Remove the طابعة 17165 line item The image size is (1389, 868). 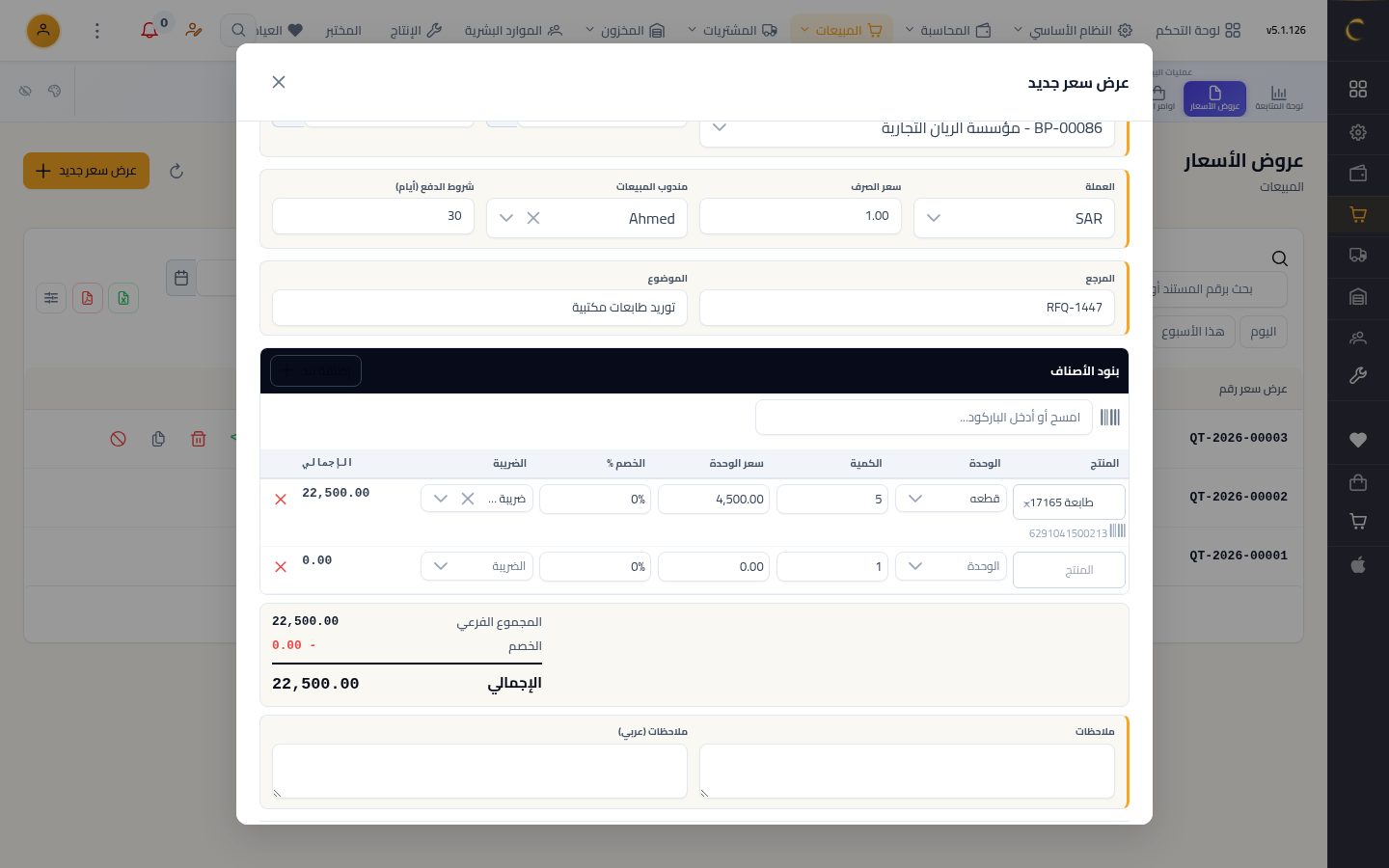point(281,500)
